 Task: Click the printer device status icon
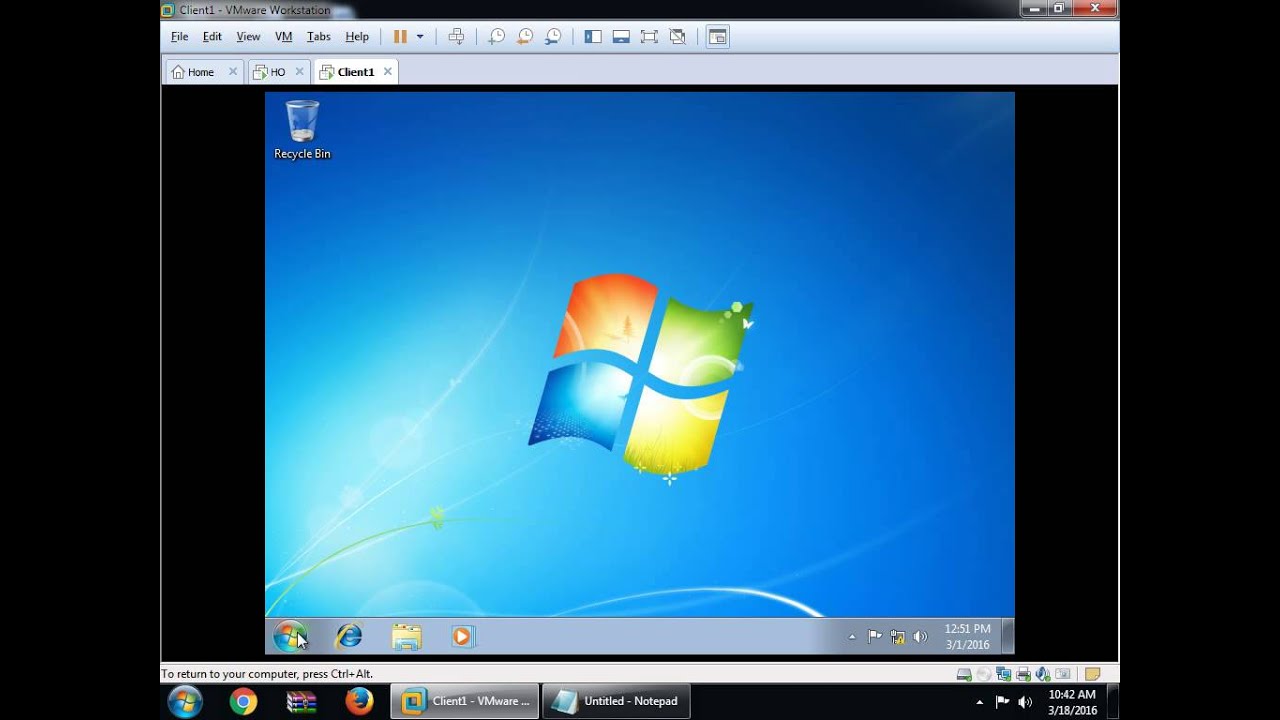(1023, 675)
